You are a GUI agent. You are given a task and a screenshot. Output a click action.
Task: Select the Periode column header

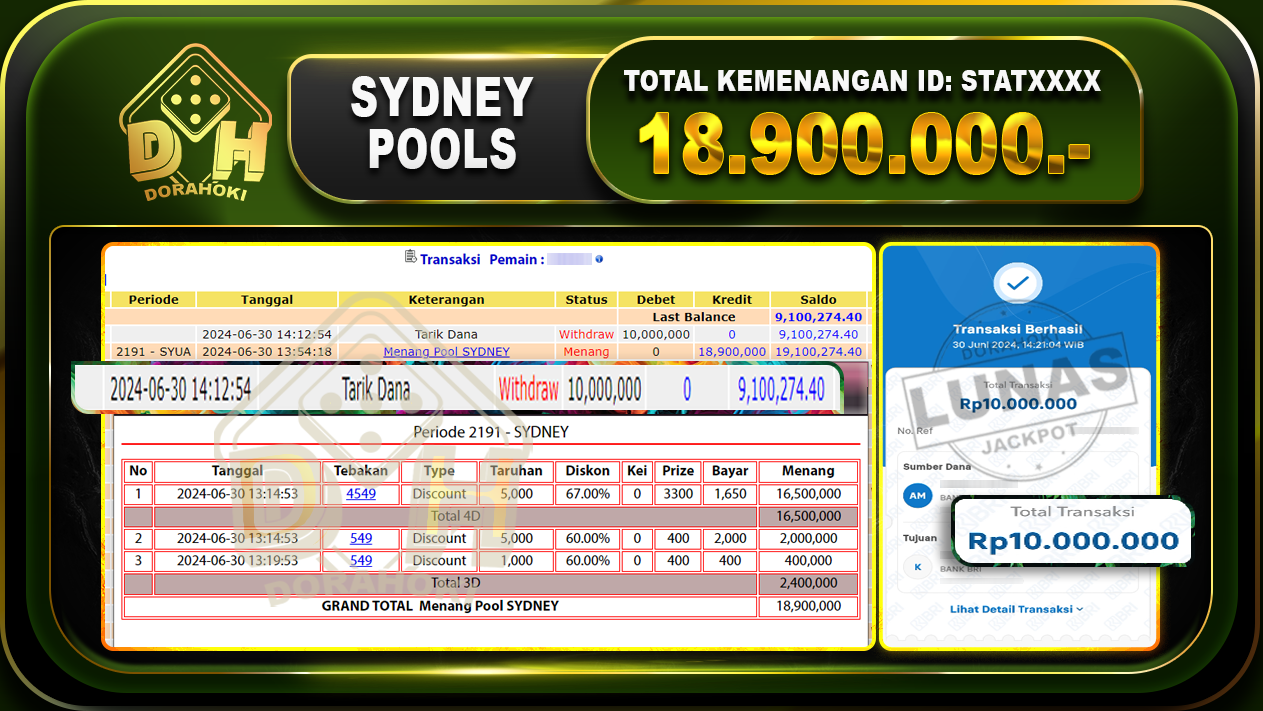152,299
